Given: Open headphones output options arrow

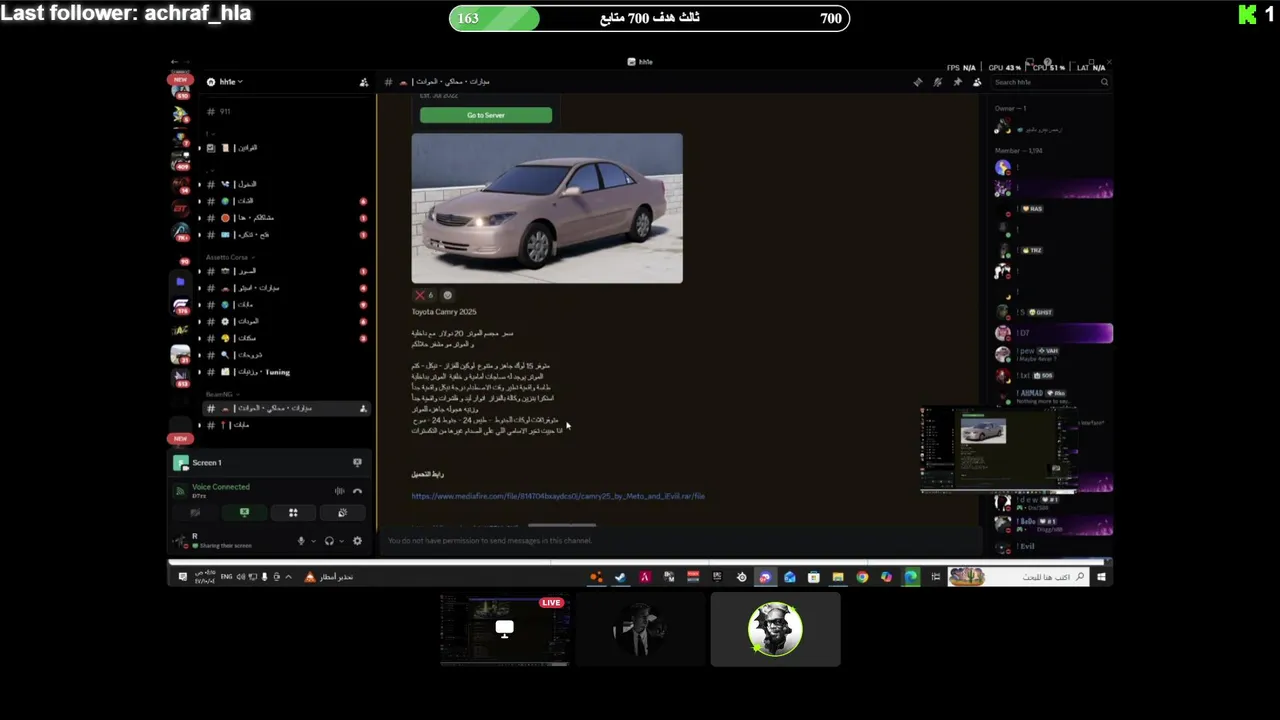Looking at the screenshot, I should (x=341, y=541).
